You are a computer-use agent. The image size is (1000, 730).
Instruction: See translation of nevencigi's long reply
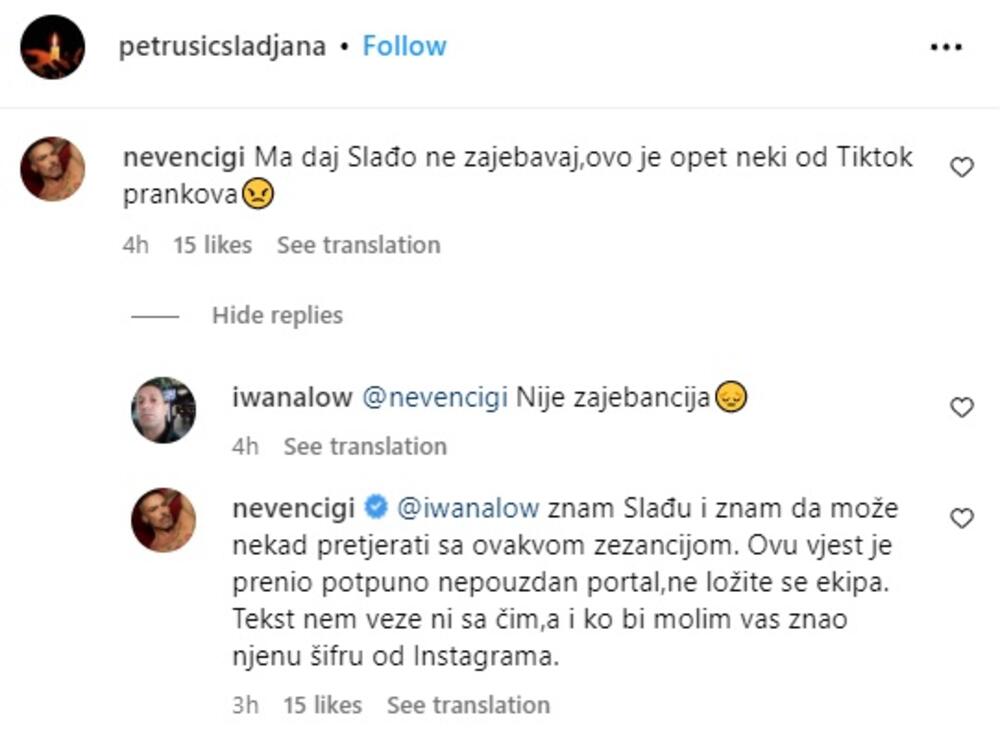click(468, 705)
